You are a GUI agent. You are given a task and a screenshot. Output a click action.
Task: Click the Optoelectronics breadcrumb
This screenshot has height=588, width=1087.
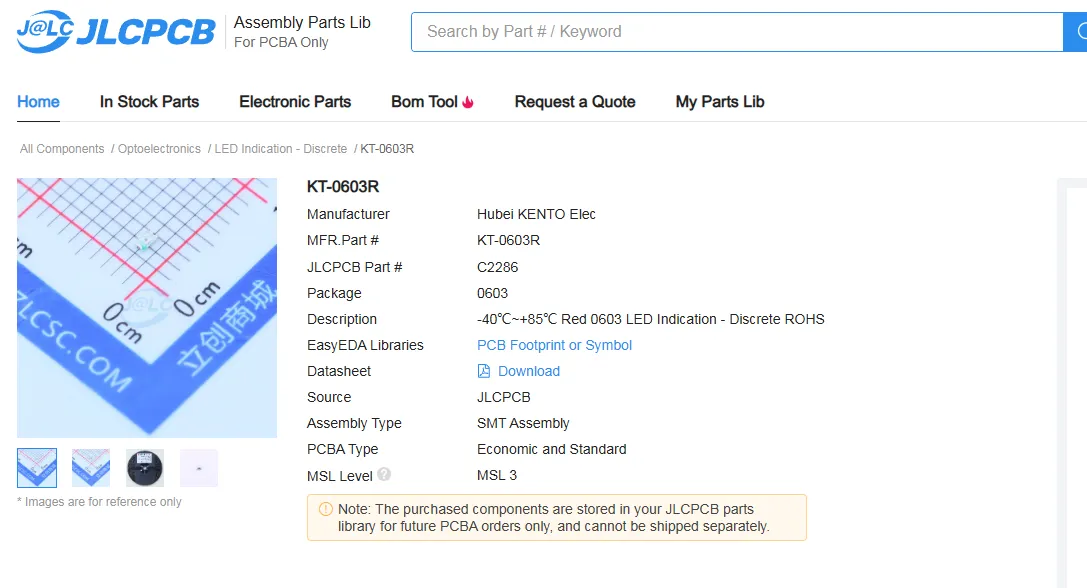(x=159, y=149)
